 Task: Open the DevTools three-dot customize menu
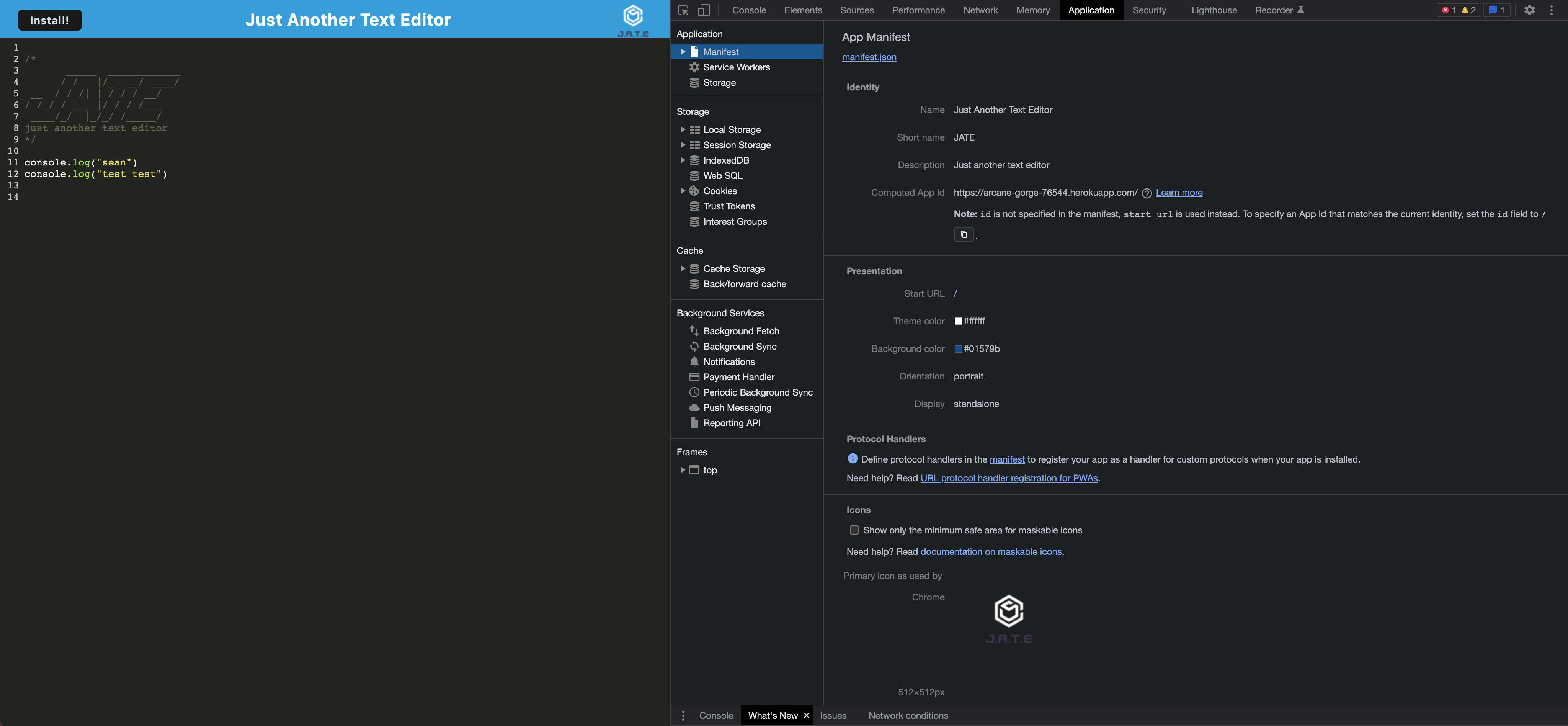tap(1551, 10)
